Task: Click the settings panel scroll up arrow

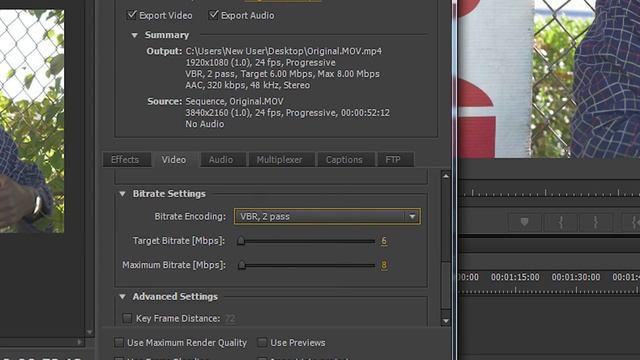Action: tap(446, 176)
